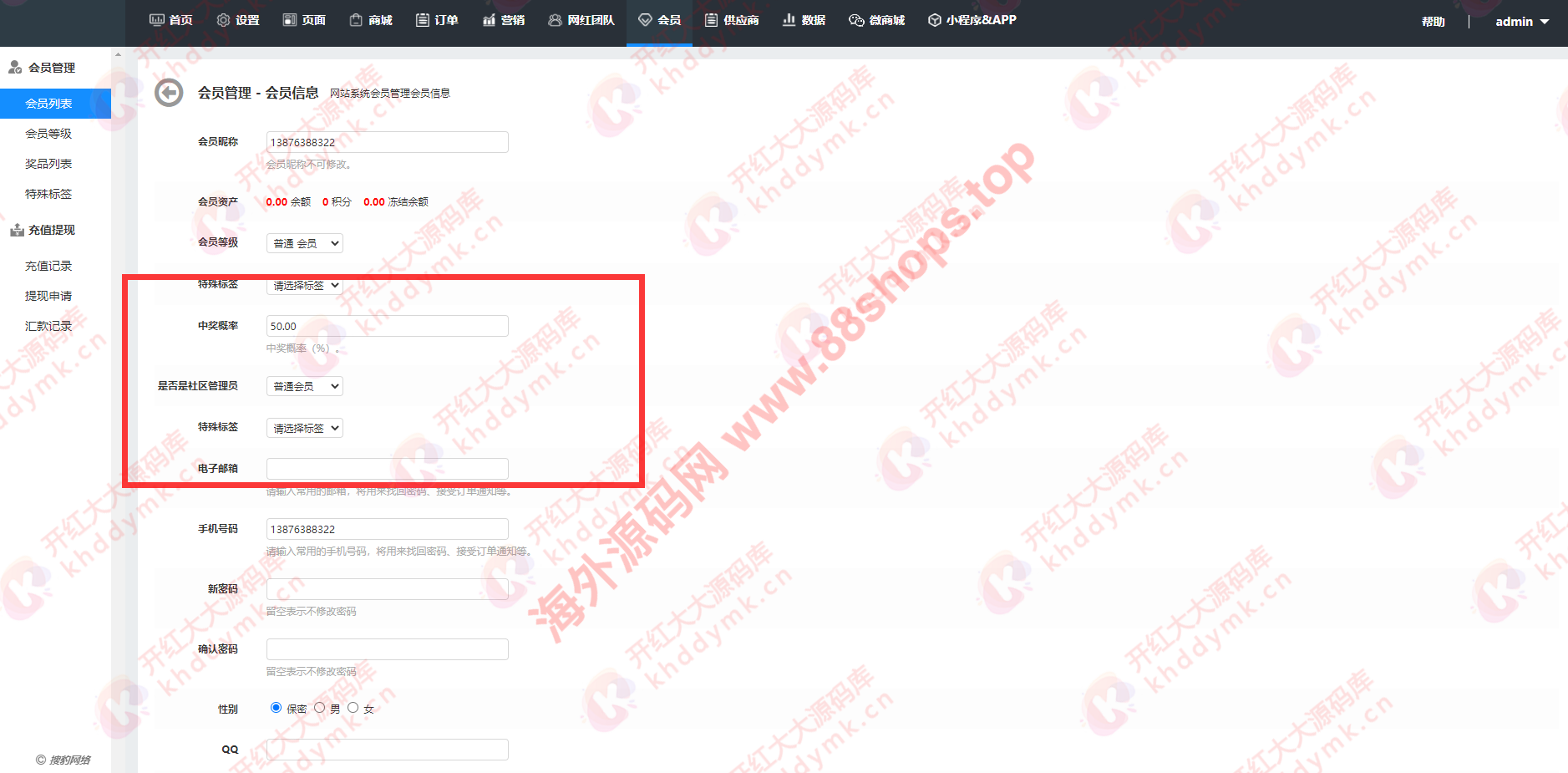The width and height of the screenshot is (1568, 773).
Task: Open the 数据 top menu item
Action: [804, 20]
